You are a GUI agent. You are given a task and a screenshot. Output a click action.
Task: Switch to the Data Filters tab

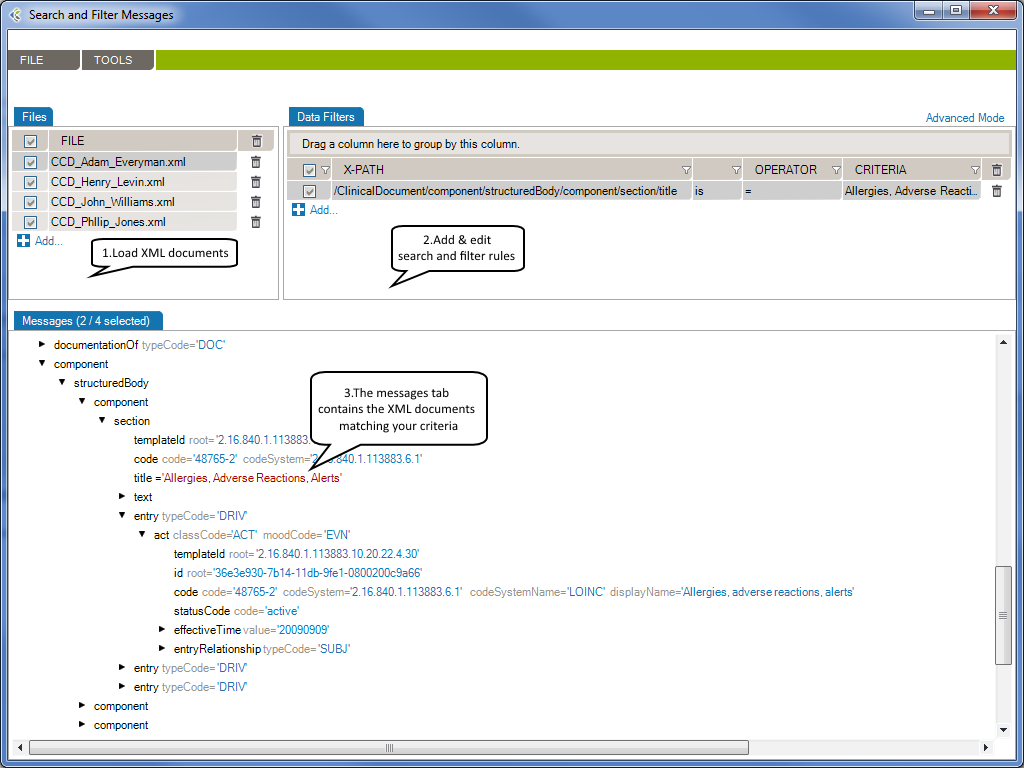(325, 116)
